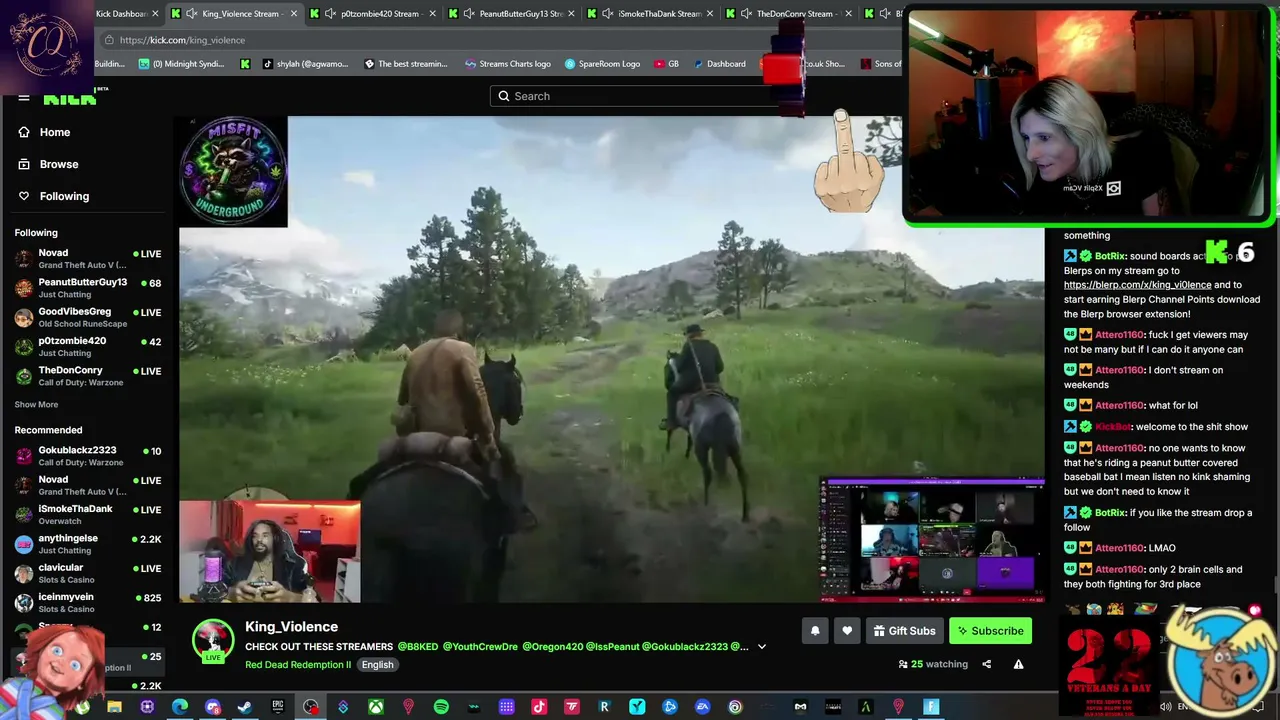Open iSmokeThaDank in Recommended list
This screenshot has width=1280, height=720.
(88, 514)
